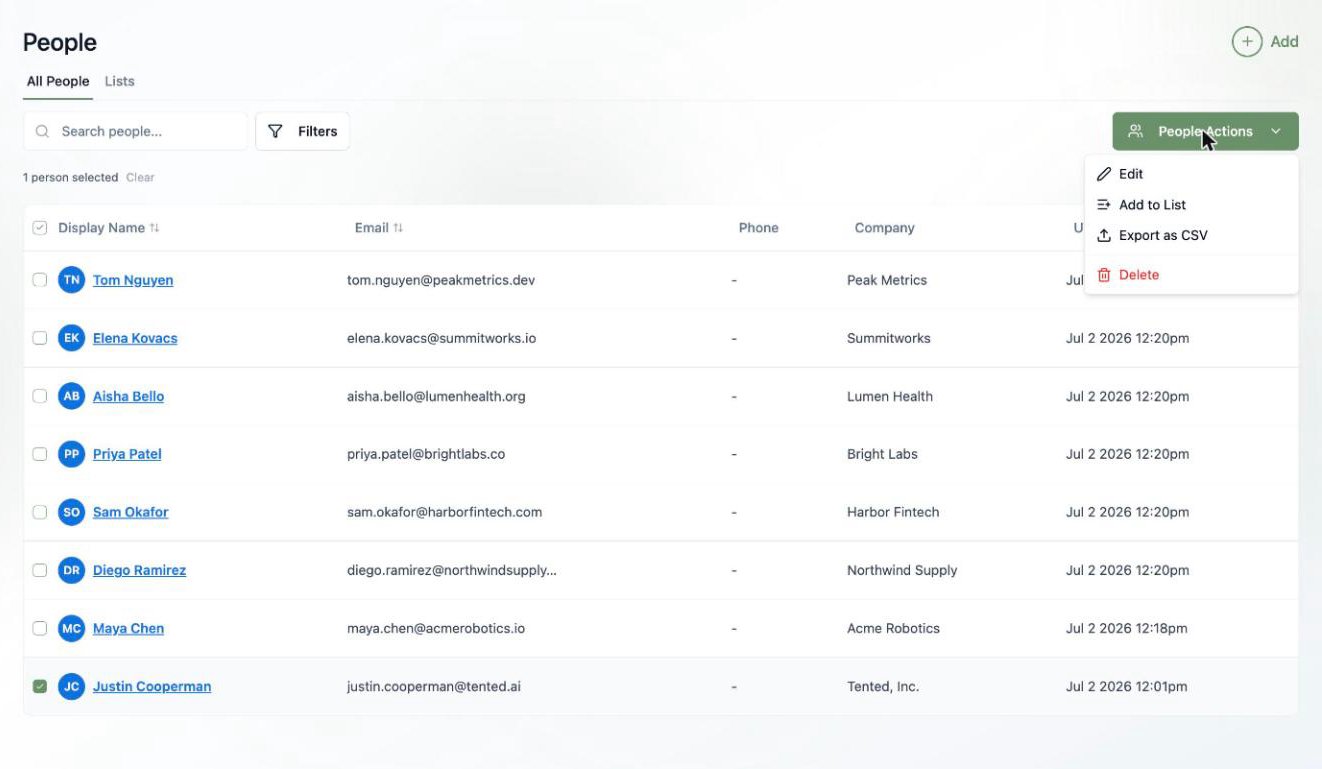
Task: Choose Delete from the actions menu
Action: click(x=1191, y=275)
